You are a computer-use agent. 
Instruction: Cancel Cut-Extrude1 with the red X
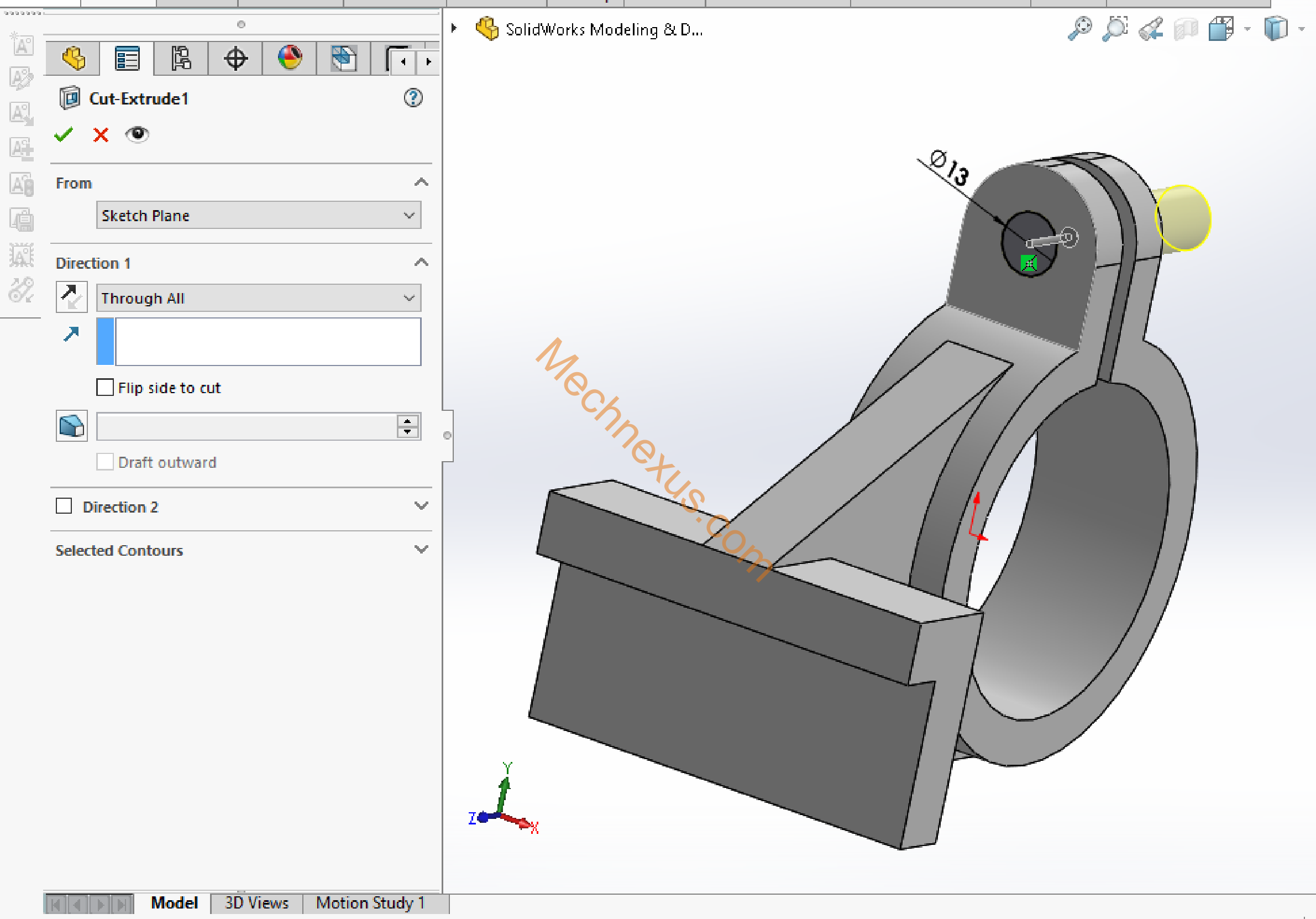coord(101,135)
